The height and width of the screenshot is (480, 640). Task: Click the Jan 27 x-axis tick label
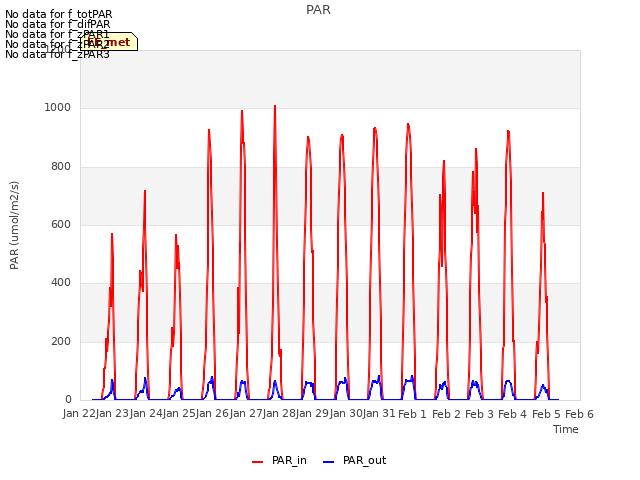(x=246, y=414)
